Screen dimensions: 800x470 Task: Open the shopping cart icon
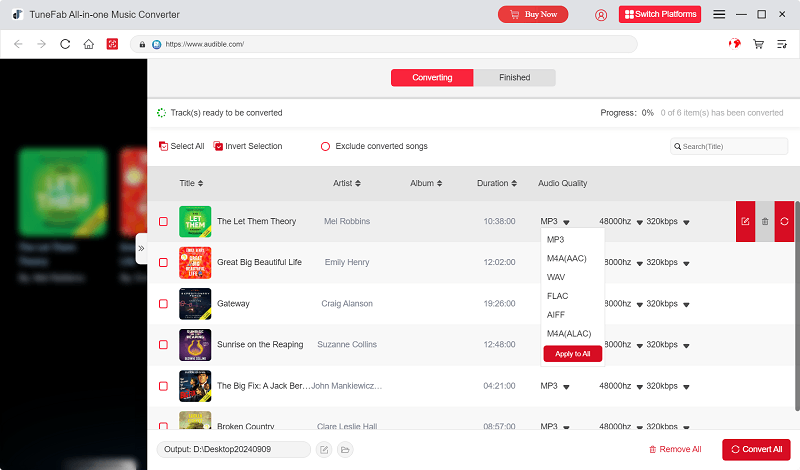coord(759,44)
